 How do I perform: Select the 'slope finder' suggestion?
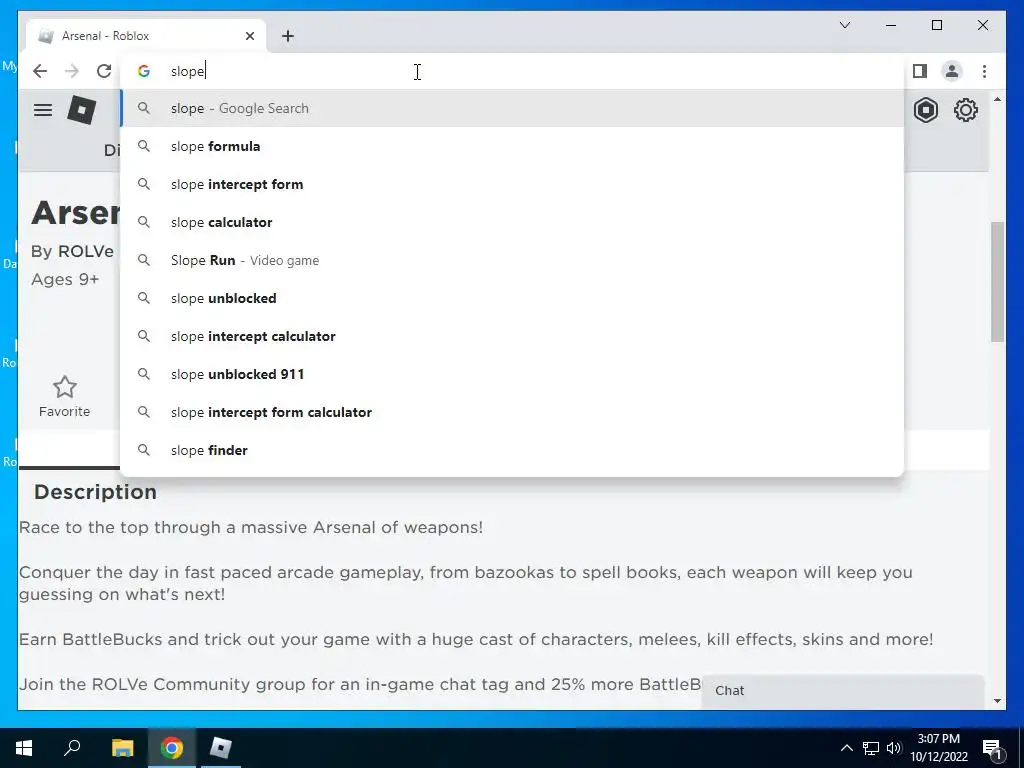pos(512,450)
